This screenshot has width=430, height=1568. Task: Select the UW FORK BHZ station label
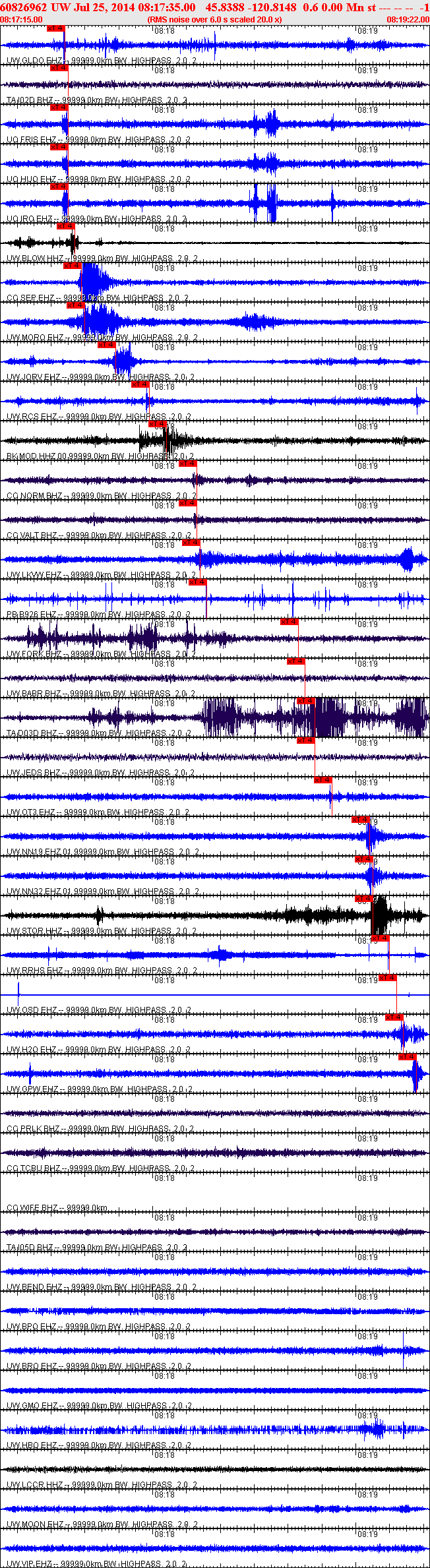34,654
